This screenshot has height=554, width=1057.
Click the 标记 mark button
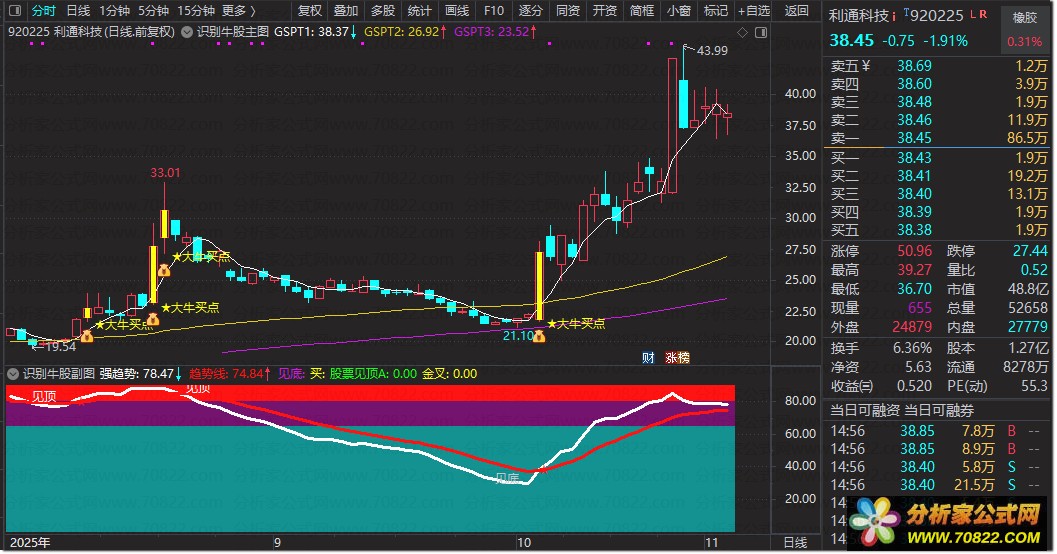pyautogui.click(x=715, y=11)
